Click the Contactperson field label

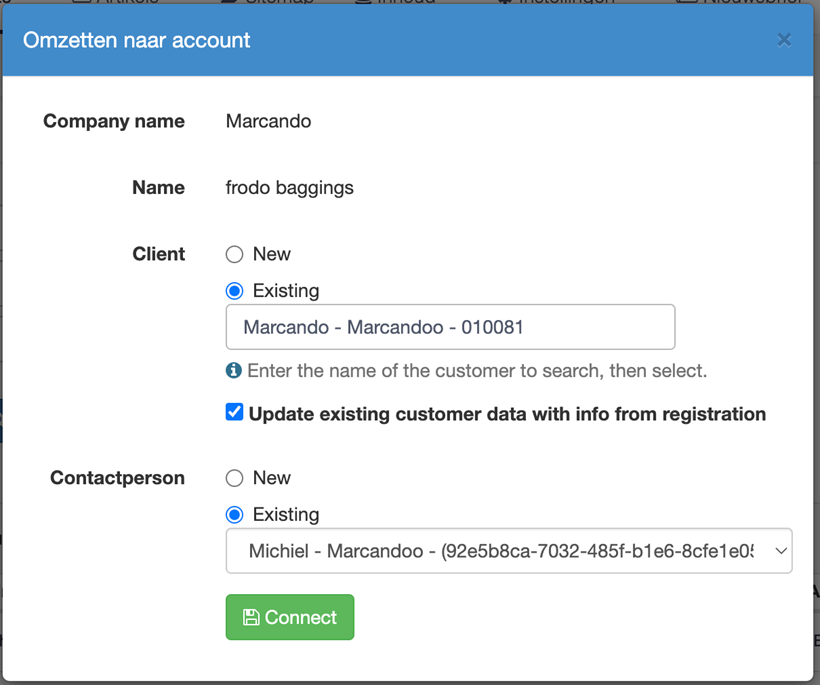point(118,478)
